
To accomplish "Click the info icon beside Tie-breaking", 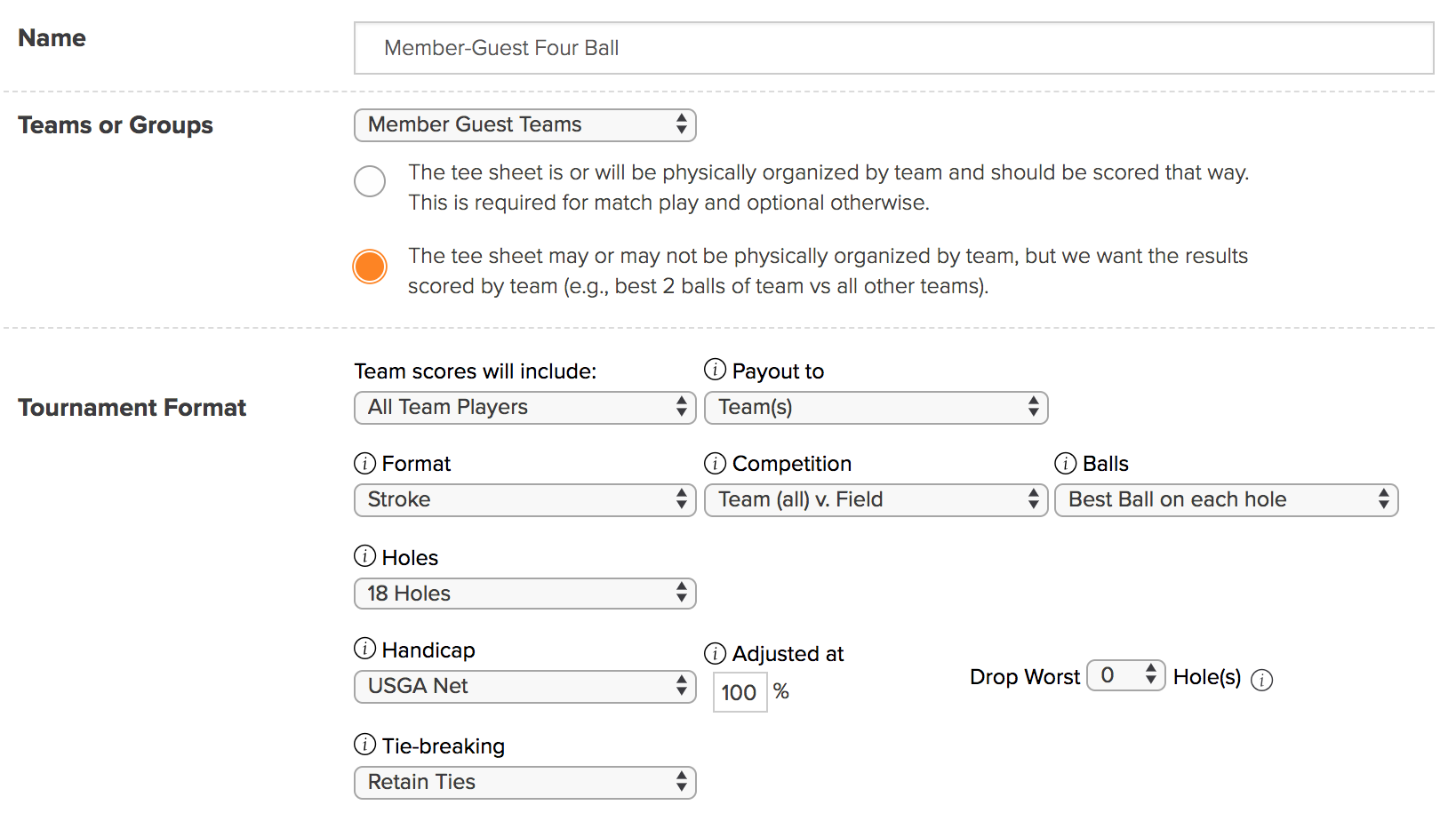I will 364,745.
